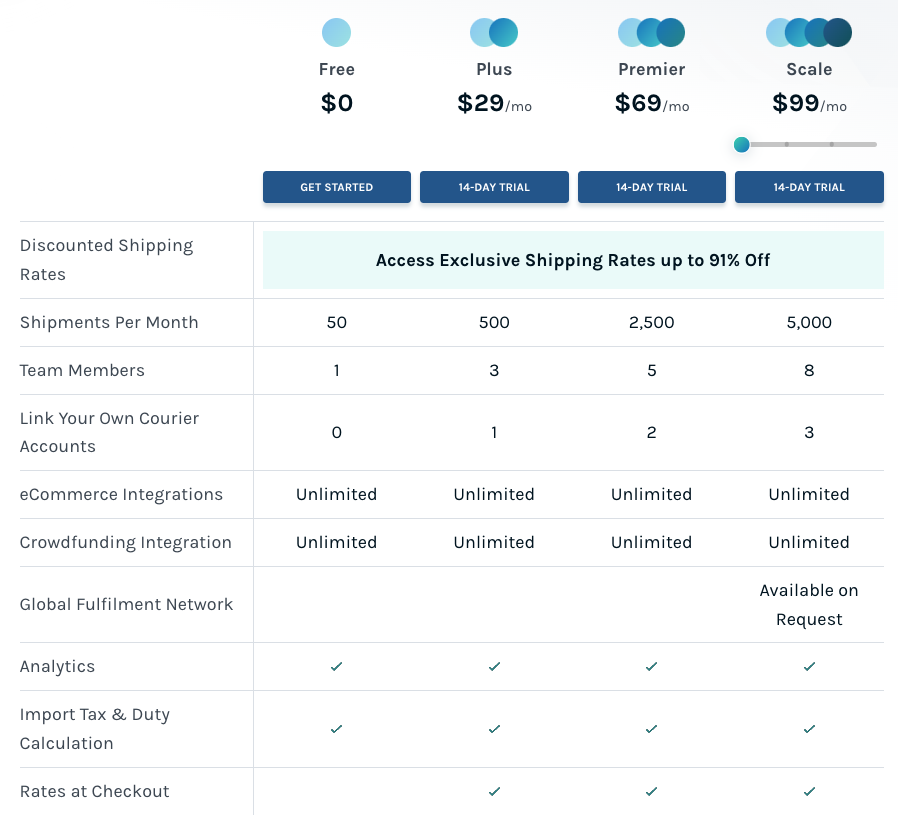This screenshot has width=898, height=815.
Task: Start 14-day trial for Premier plan
Action: 651,187
